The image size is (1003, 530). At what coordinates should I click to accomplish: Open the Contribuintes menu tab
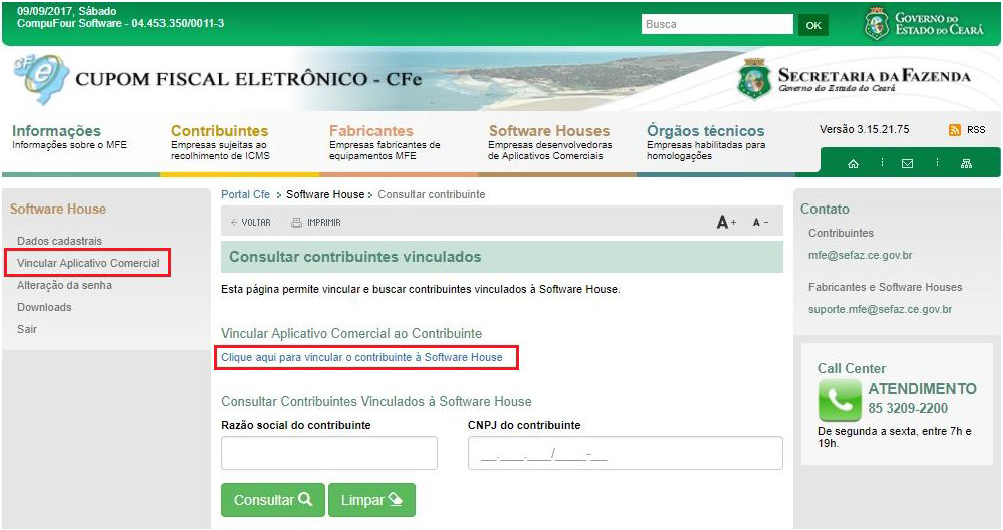click(219, 131)
